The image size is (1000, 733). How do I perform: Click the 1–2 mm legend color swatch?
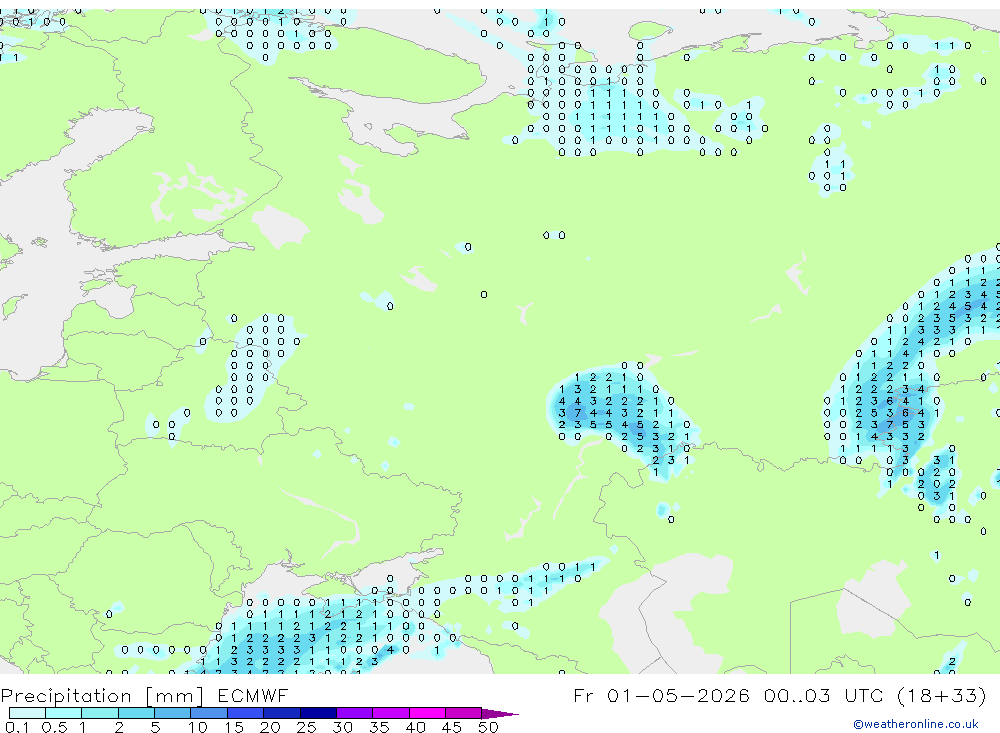coord(100,713)
